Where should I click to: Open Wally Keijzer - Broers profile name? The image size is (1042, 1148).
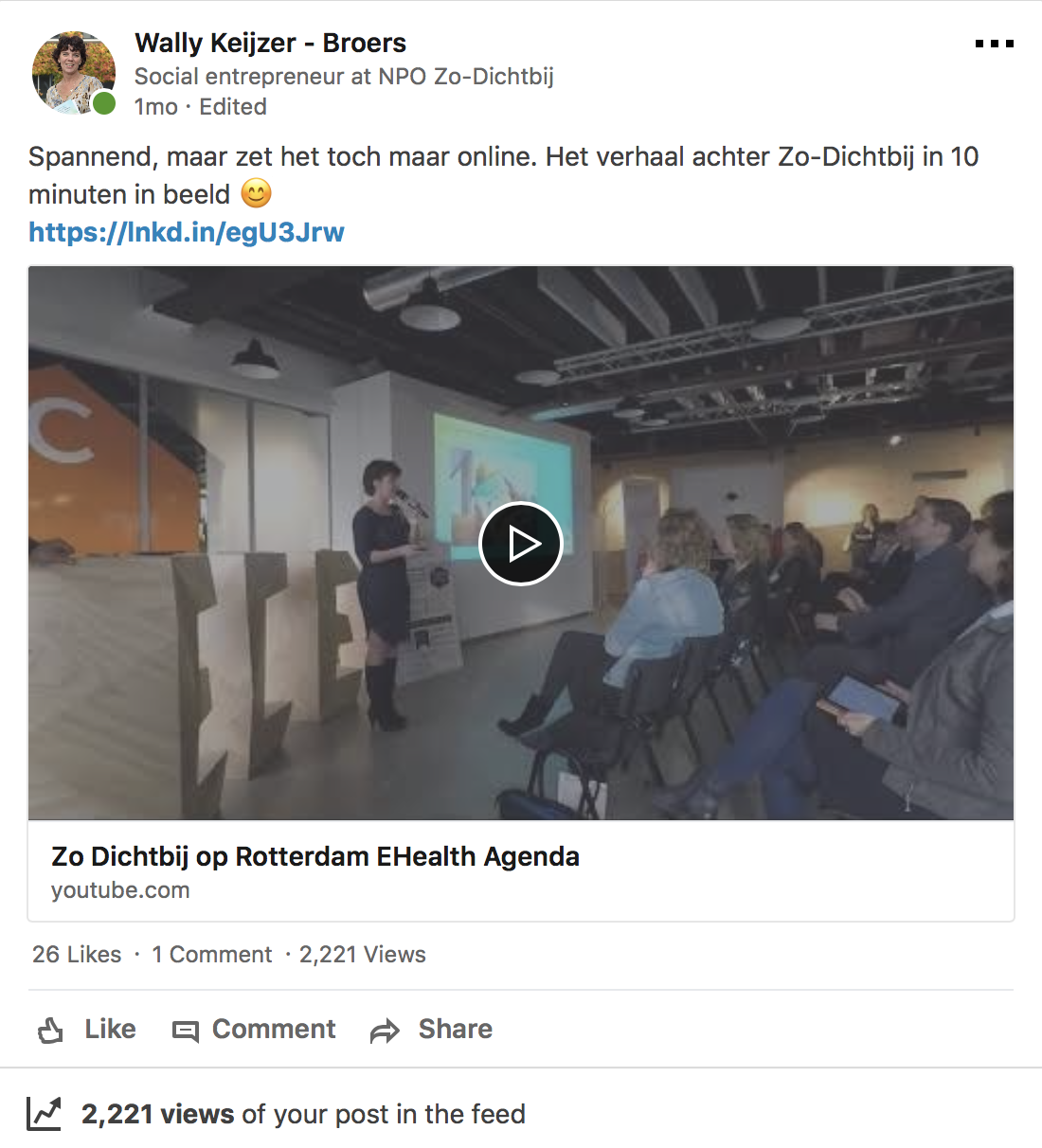tap(270, 43)
